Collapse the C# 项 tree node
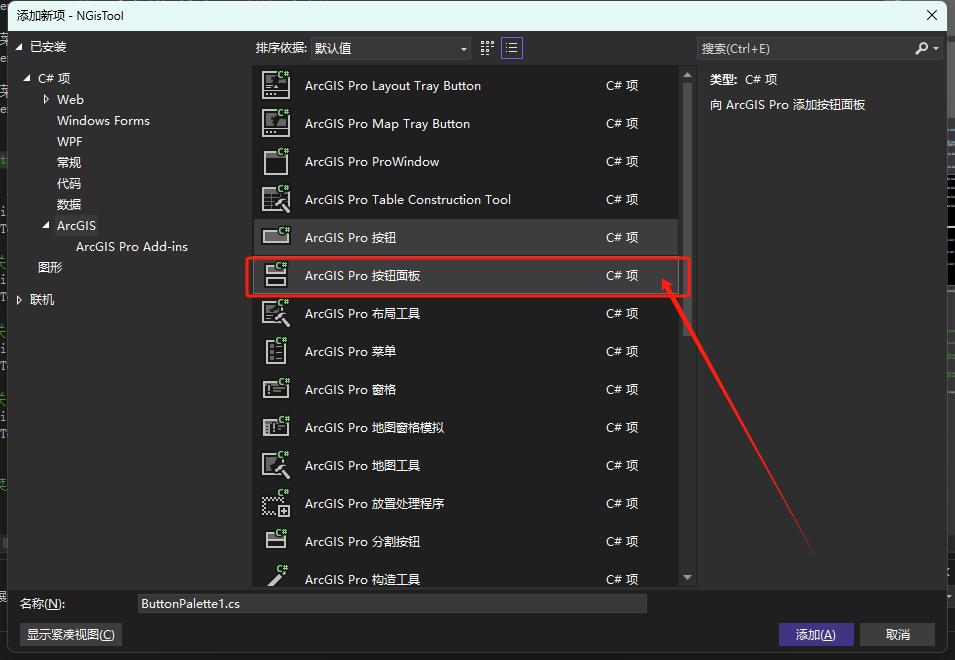This screenshot has height=660, width=955. click(27, 78)
